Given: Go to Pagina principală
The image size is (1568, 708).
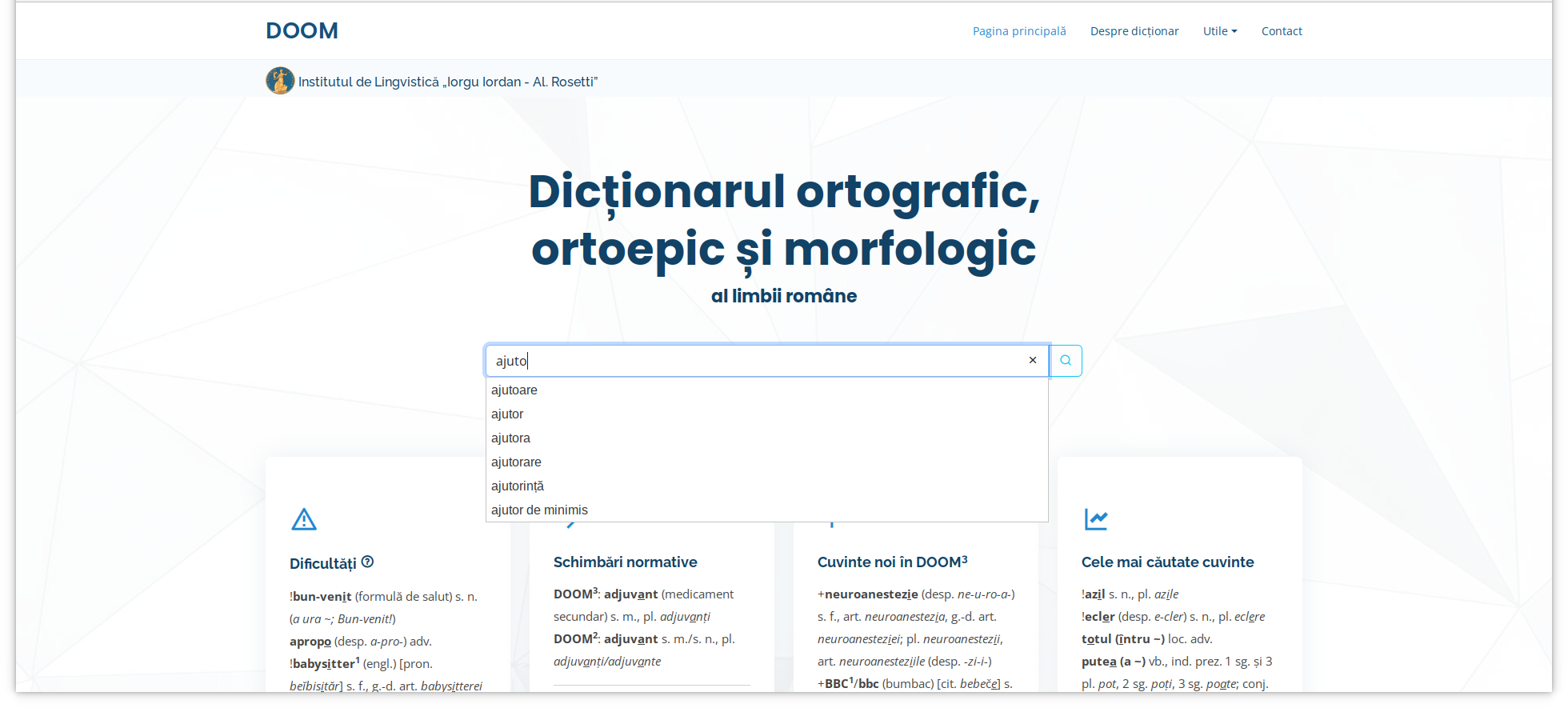Looking at the screenshot, I should pyautogui.click(x=1018, y=31).
